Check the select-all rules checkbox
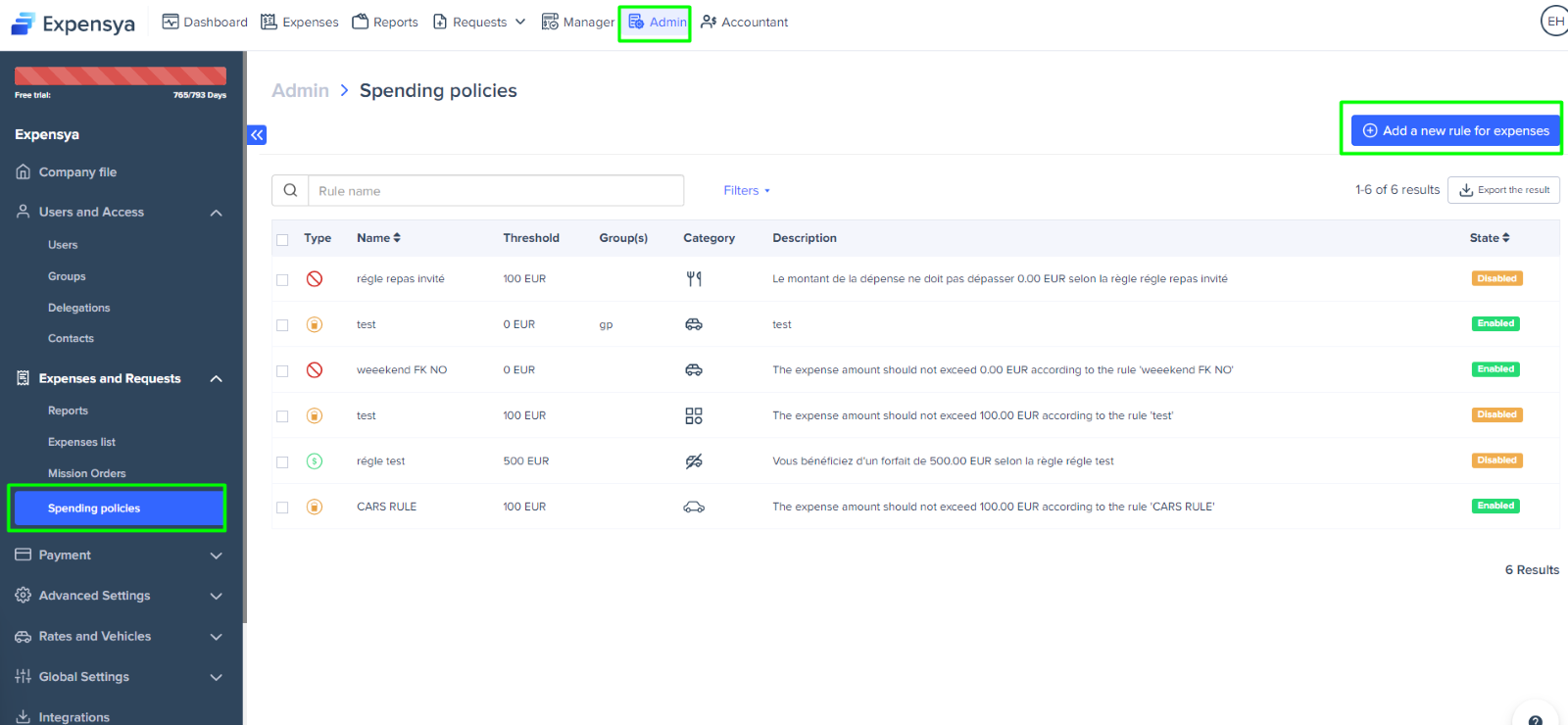 282,239
